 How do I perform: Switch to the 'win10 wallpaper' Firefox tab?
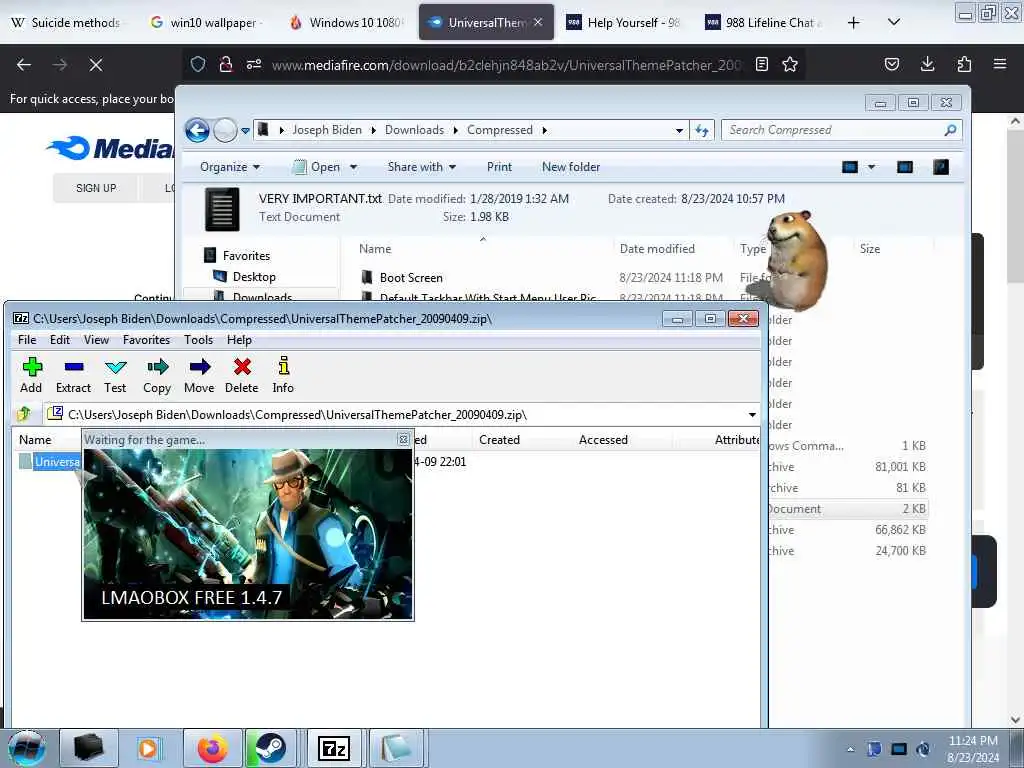click(208, 23)
